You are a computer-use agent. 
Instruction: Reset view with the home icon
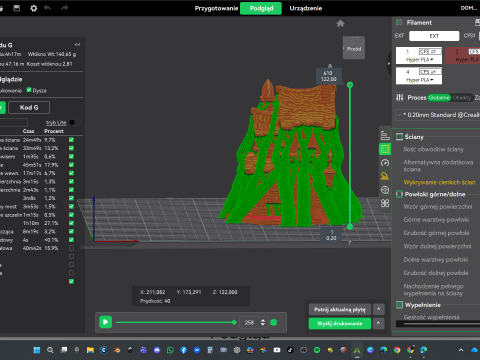coord(340,23)
